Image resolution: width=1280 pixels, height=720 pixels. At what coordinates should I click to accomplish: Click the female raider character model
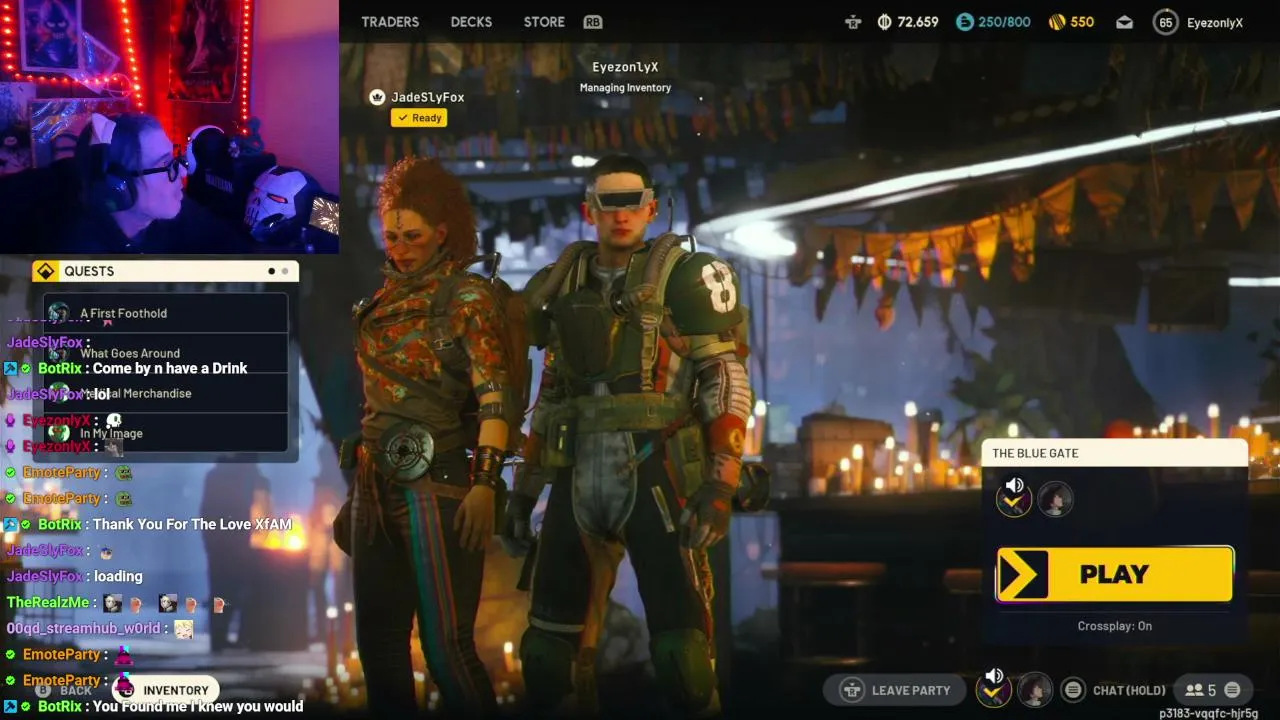pos(430,430)
